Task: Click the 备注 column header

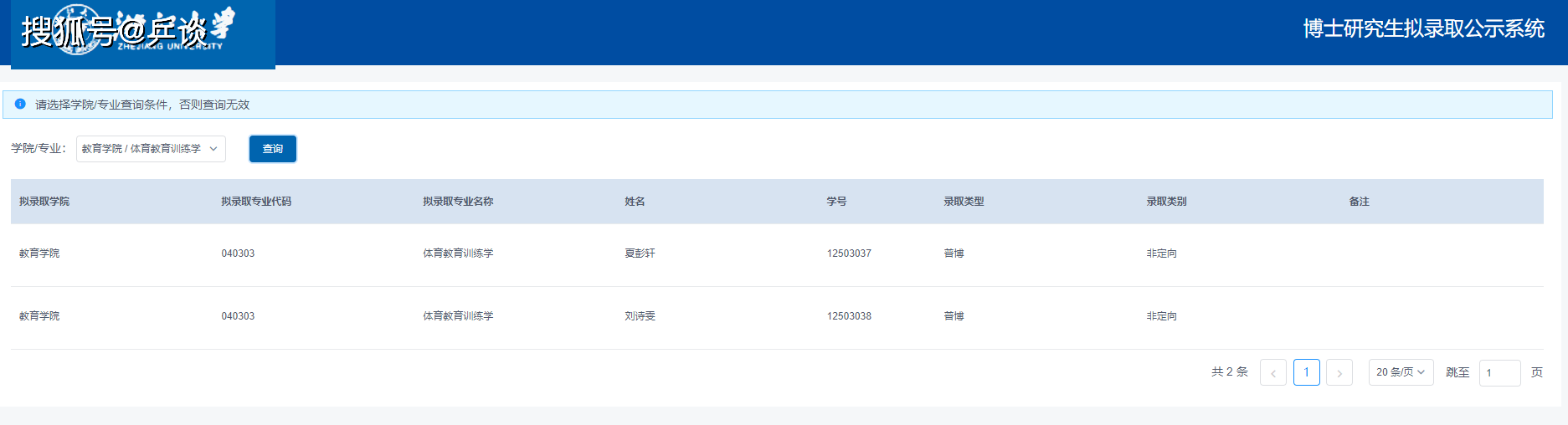Action: pos(1359,202)
